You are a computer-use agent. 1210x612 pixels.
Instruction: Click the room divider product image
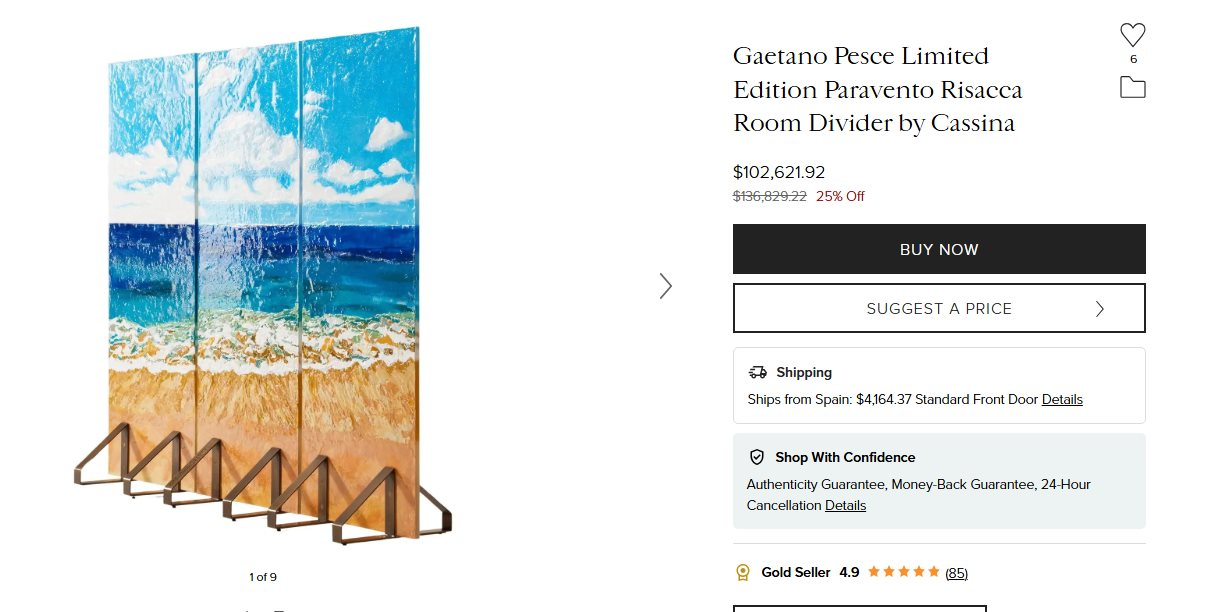265,285
